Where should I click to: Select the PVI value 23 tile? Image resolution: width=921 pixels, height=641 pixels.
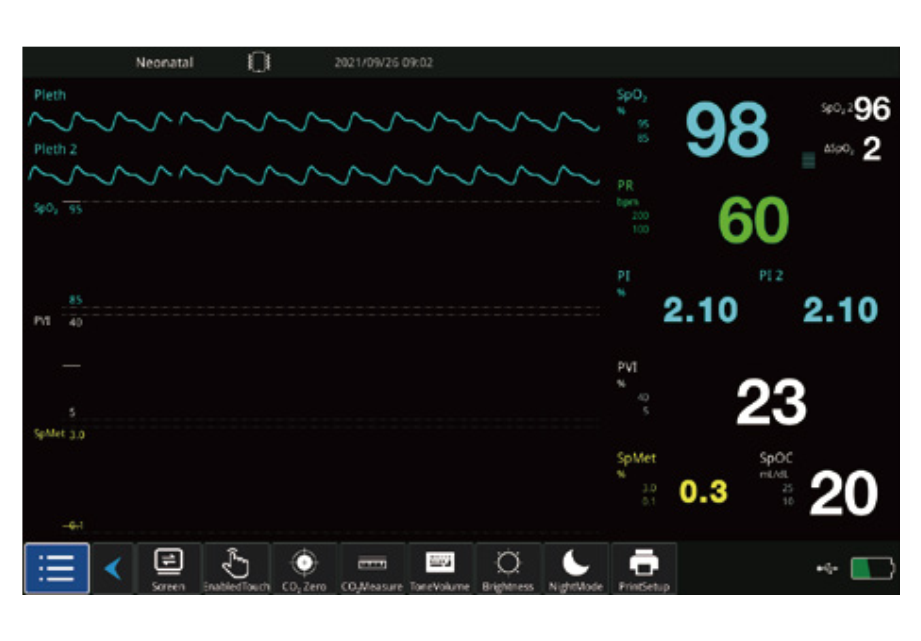(x=770, y=403)
